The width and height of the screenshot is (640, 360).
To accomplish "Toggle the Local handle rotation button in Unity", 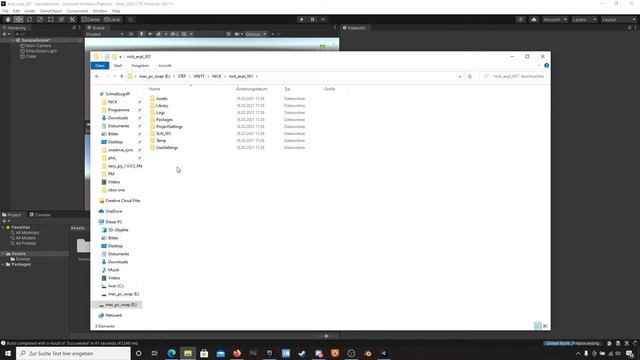I will (x=112, y=20).
